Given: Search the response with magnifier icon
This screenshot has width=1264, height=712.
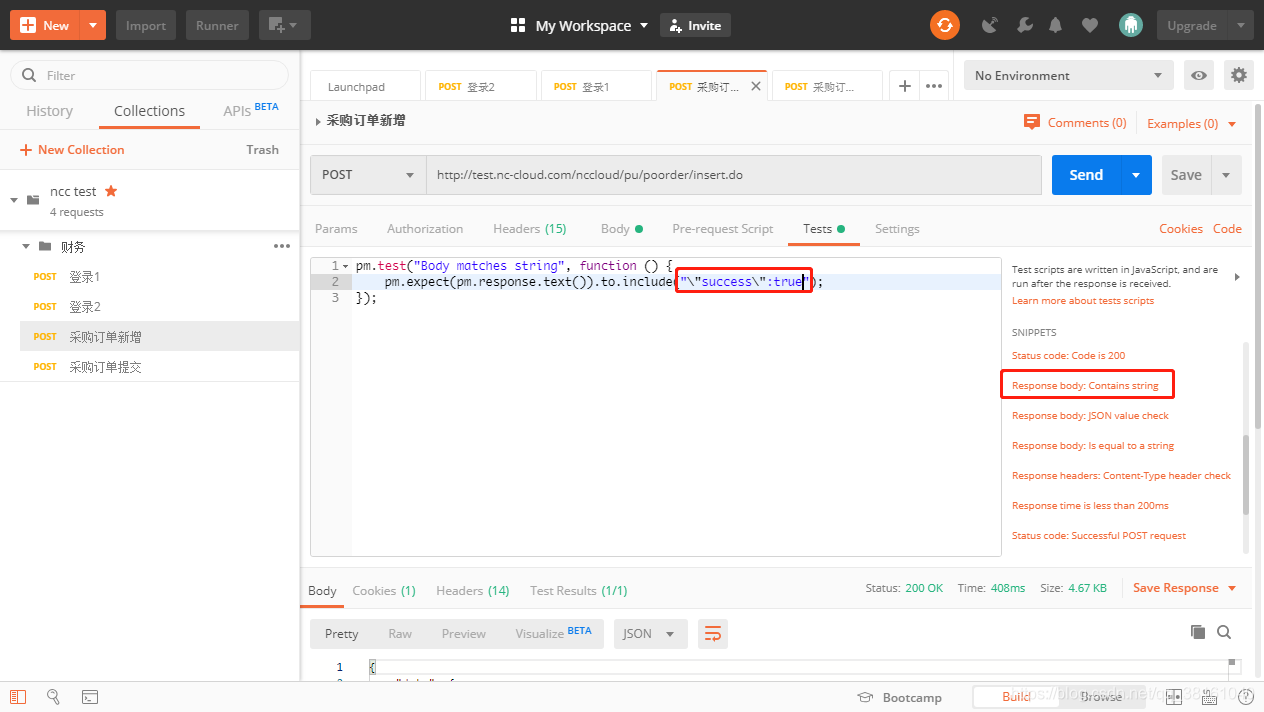Looking at the screenshot, I should pyautogui.click(x=1224, y=632).
